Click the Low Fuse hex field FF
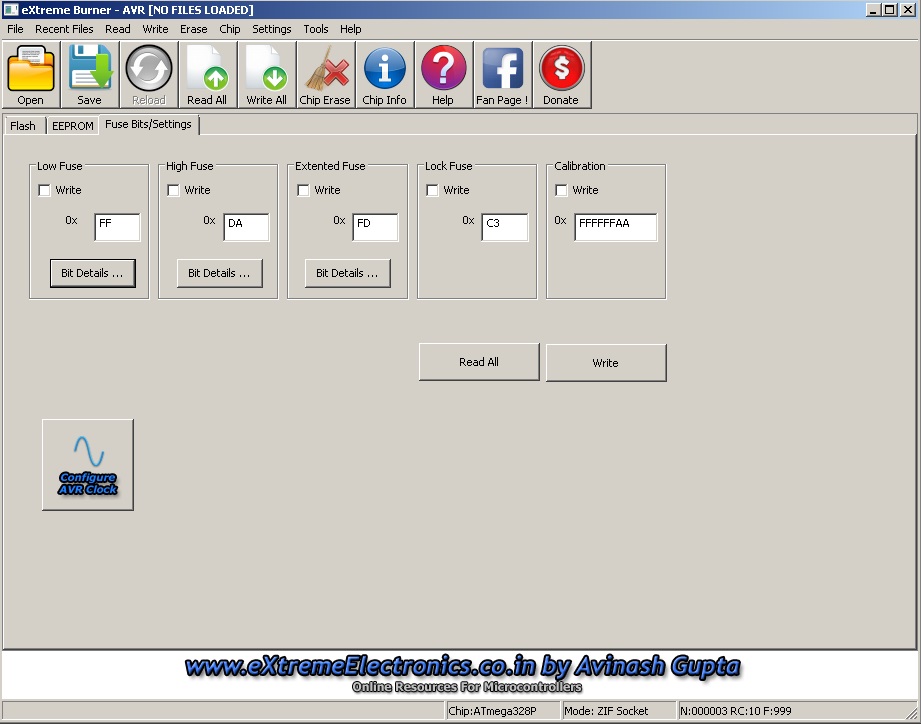Viewport: 921px width, 724px height. click(117, 227)
